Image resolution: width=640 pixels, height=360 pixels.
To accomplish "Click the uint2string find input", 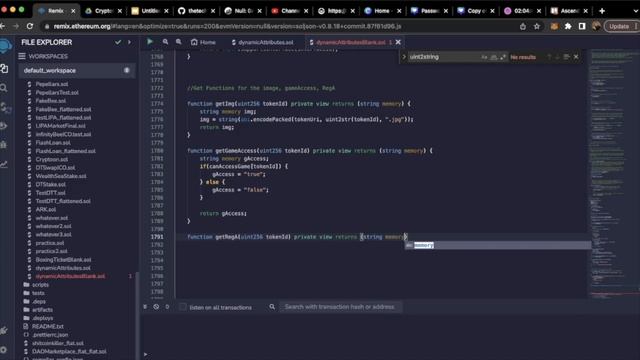I will [444, 57].
